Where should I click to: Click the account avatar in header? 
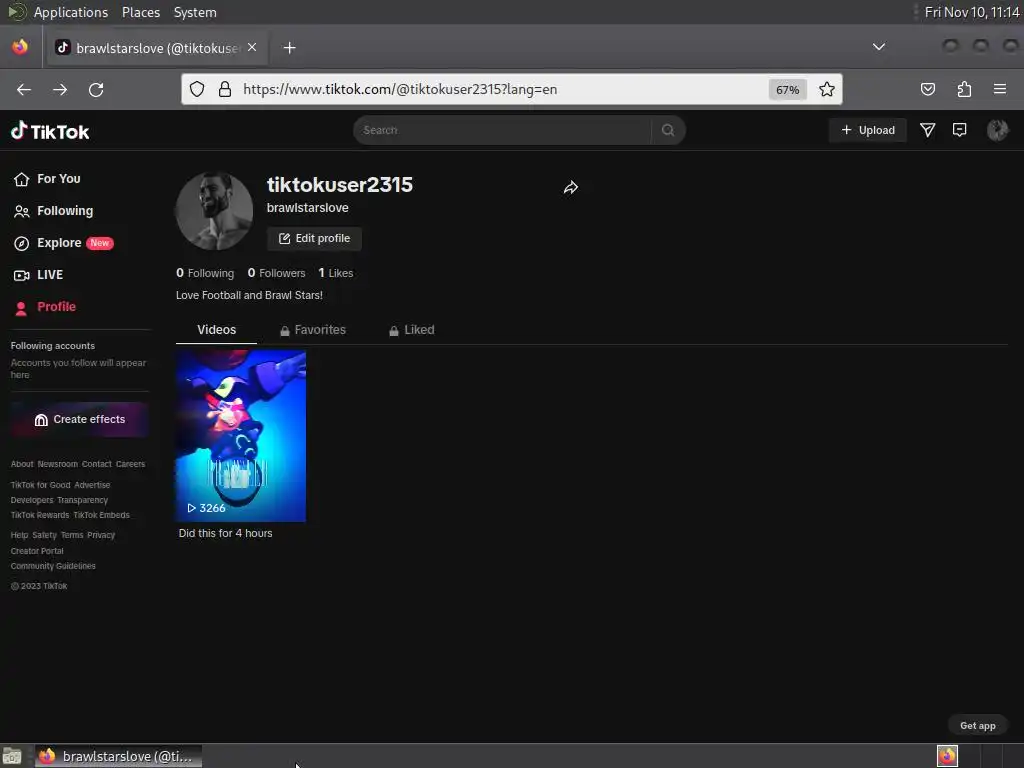(x=997, y=130)
